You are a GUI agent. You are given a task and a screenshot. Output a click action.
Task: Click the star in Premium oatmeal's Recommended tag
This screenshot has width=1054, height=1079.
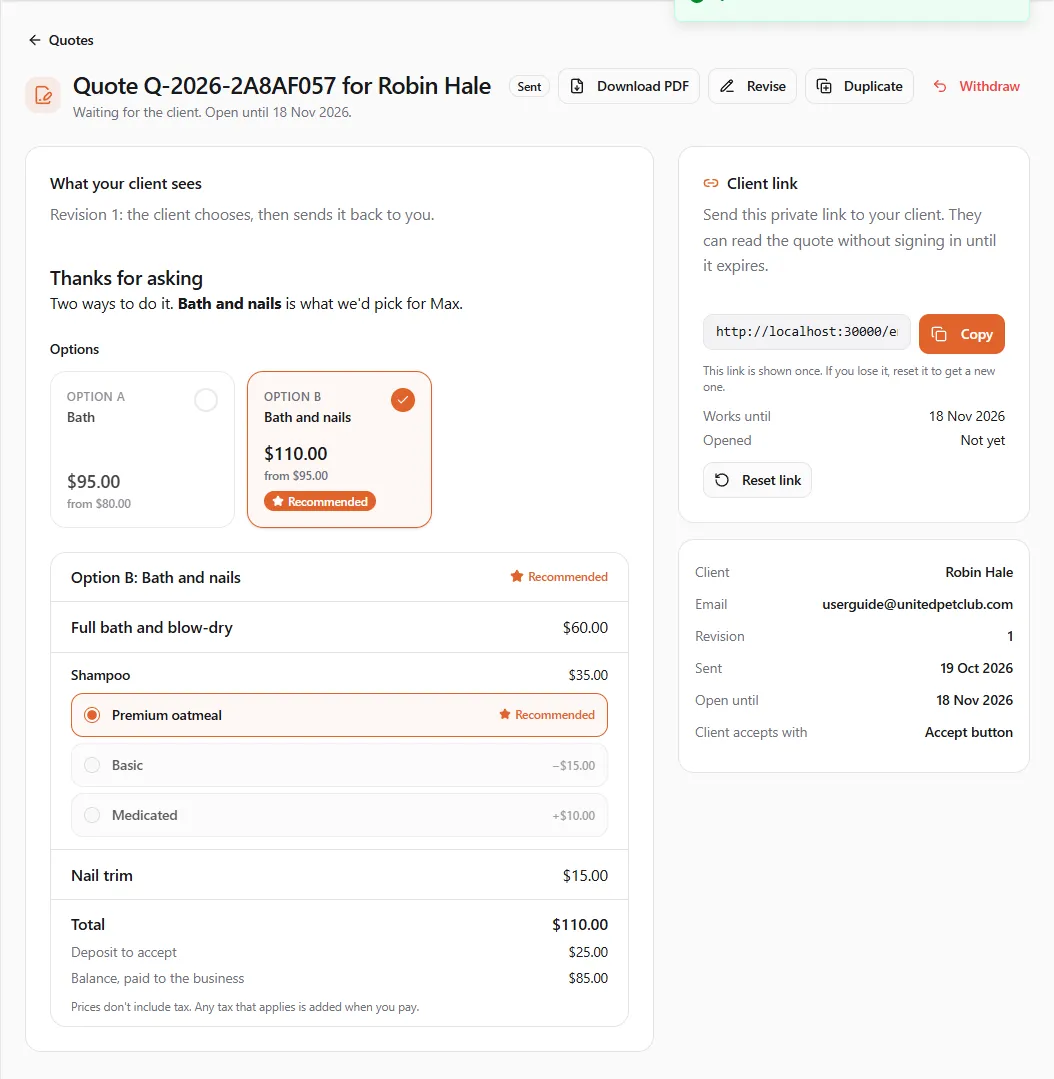coord(505,714)
